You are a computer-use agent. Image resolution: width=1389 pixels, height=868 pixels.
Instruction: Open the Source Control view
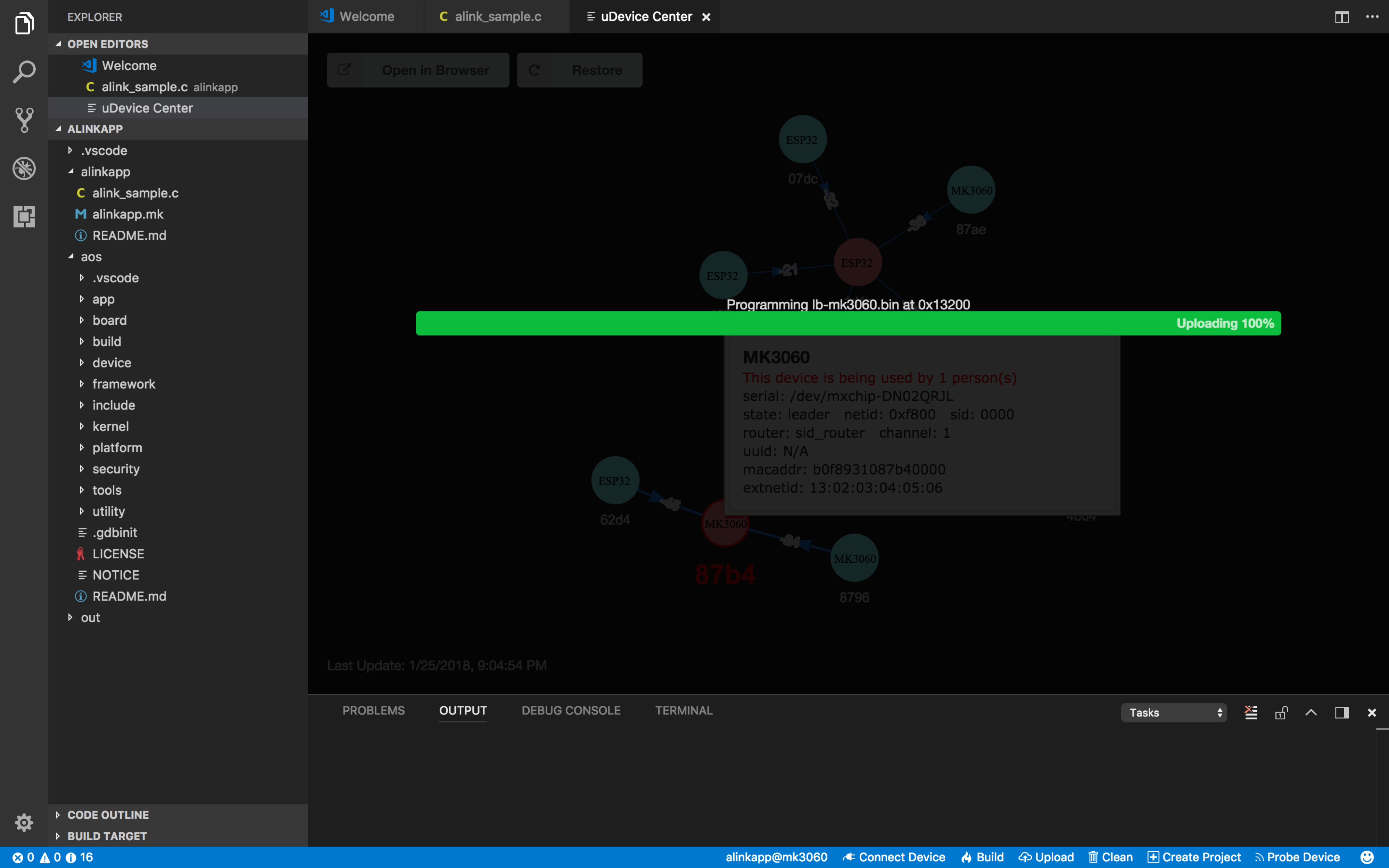24,120
